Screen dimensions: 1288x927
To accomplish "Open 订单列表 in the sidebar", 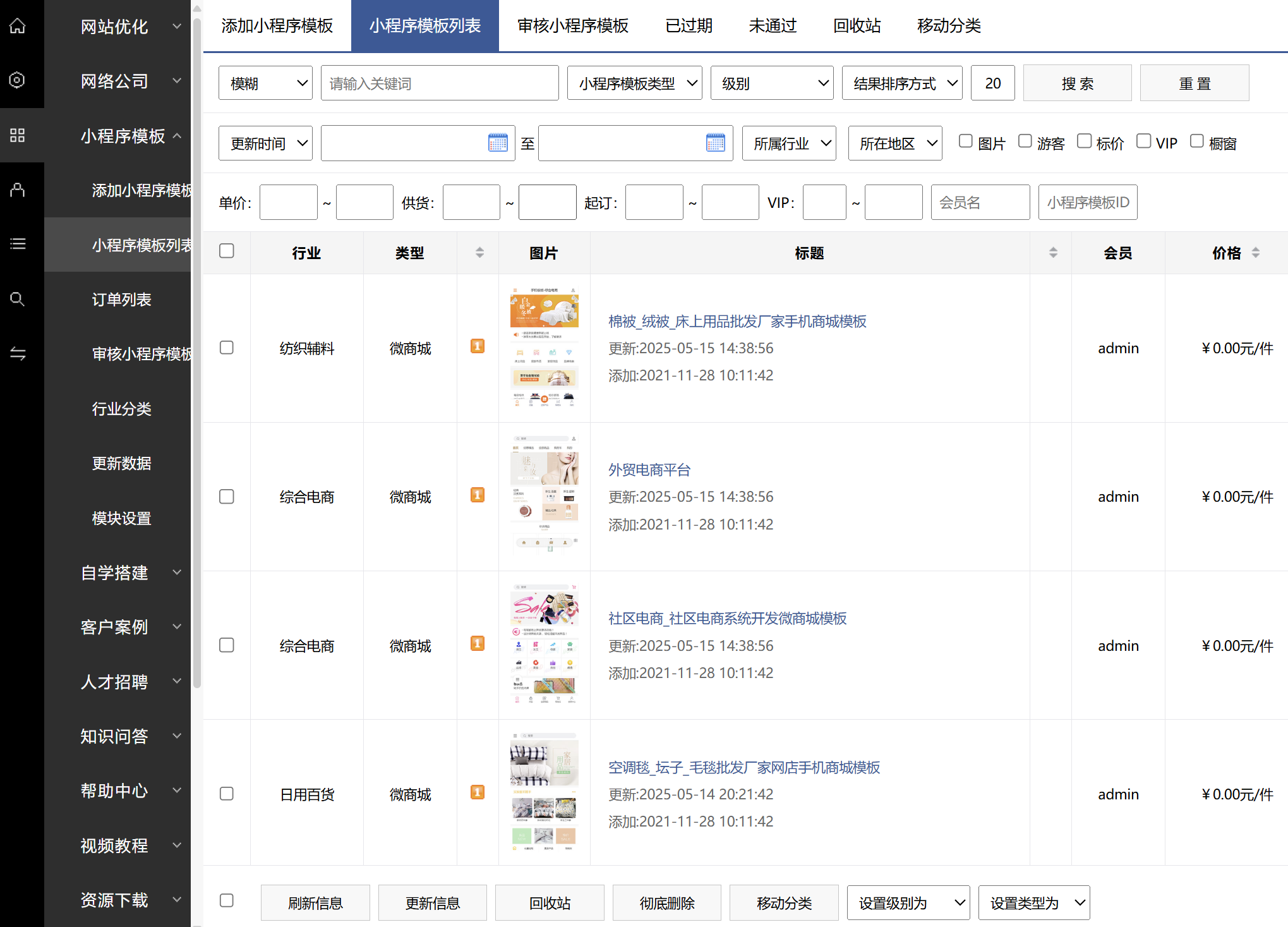I will click(121, 300).
